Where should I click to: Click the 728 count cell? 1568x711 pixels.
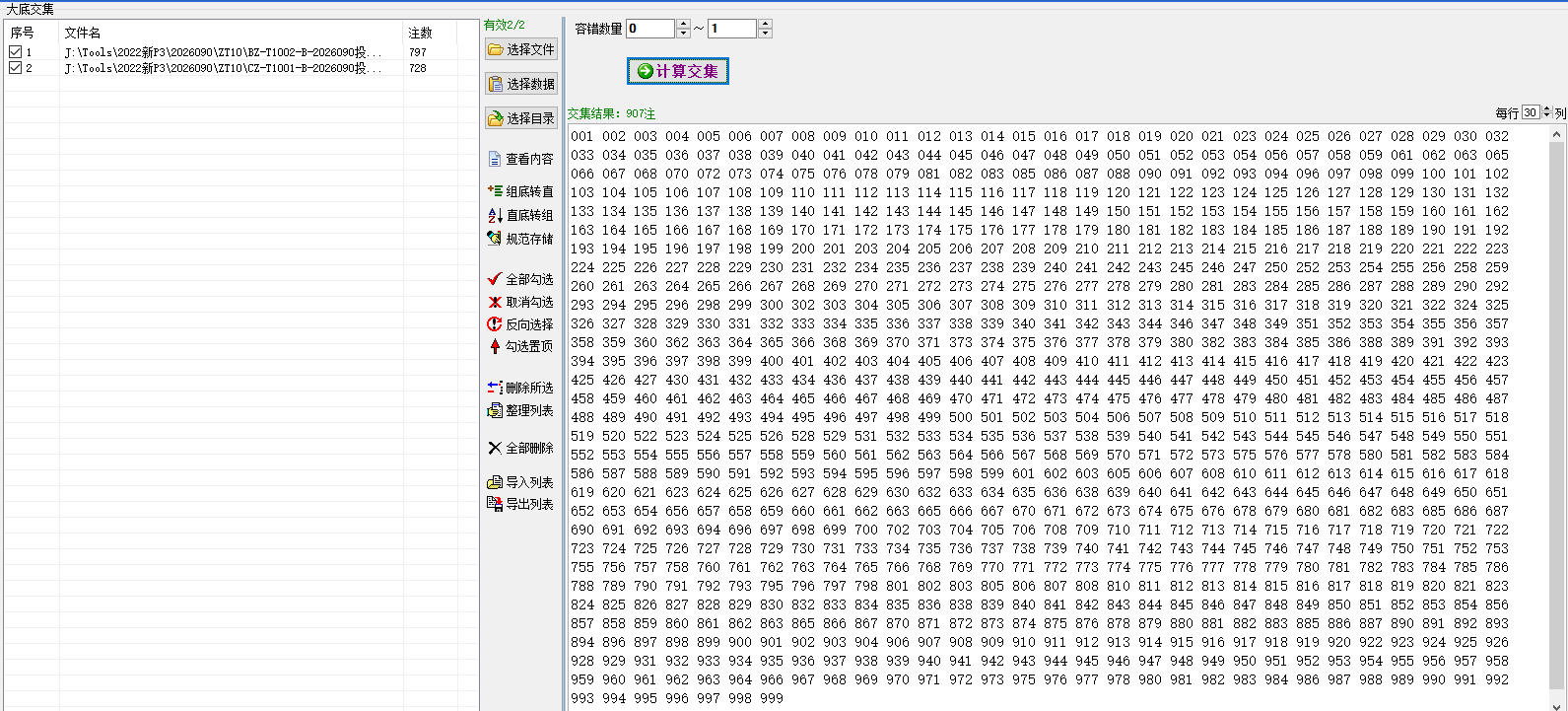[x=418, y=68]
